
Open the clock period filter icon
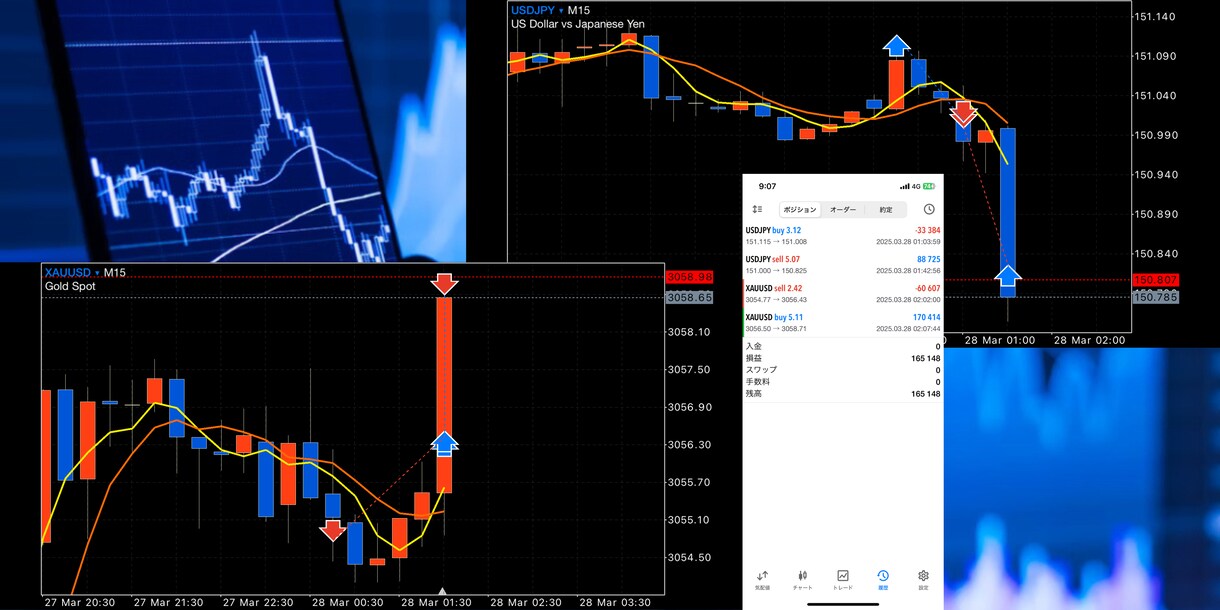[929, 209]
